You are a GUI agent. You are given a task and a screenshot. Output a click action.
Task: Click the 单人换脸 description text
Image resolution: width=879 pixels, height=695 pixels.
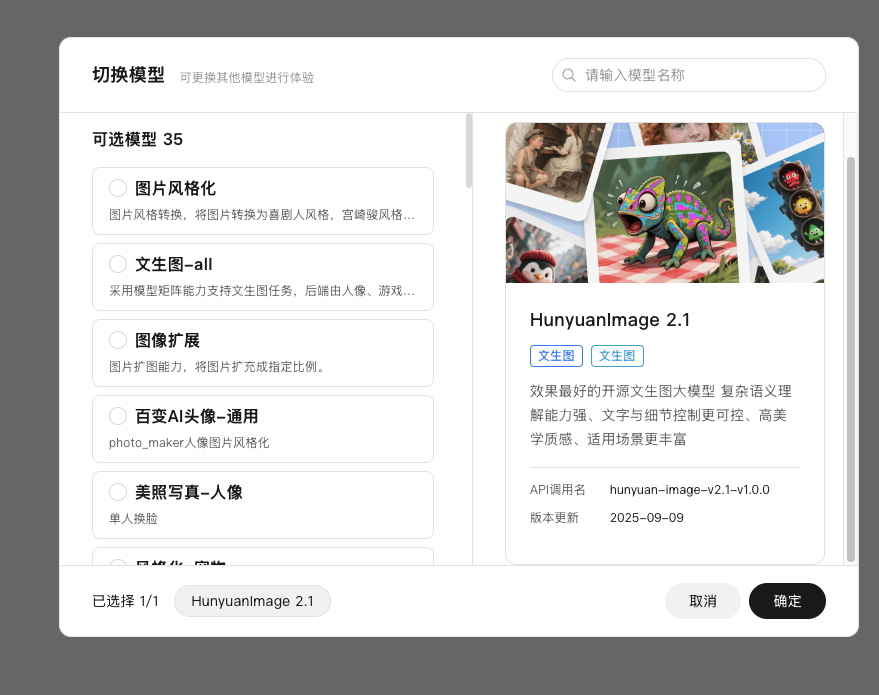tap(133, 518)
